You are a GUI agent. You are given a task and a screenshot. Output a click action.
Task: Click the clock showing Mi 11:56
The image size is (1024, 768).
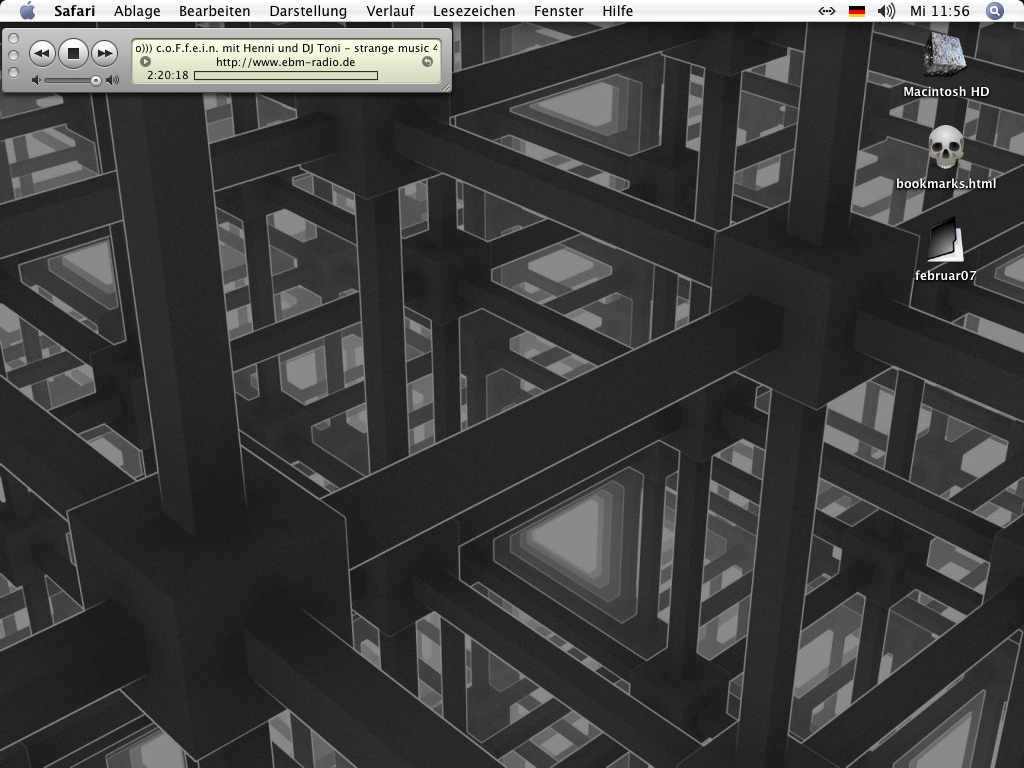pyautogui.click(x=940, y=11)
